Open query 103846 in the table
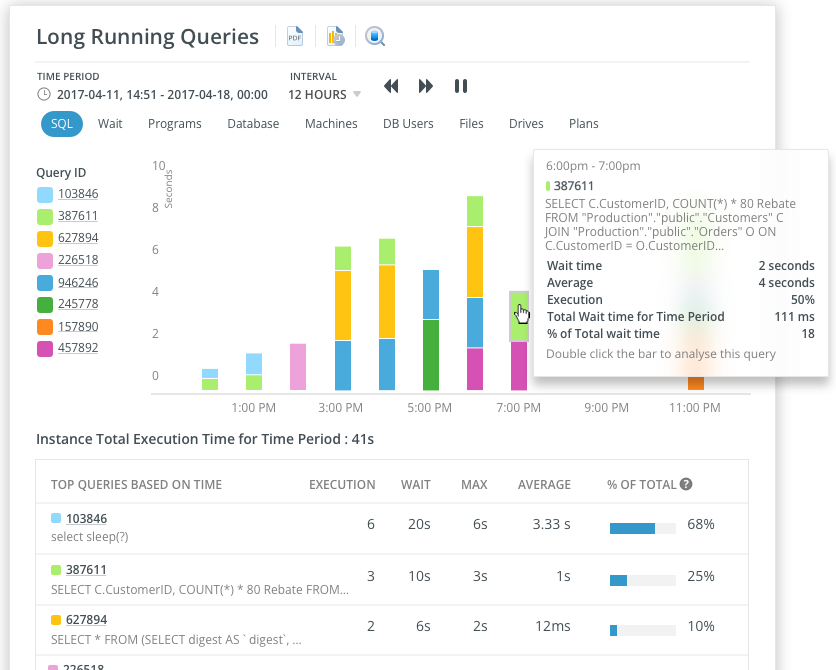The height and width of the screenshot is (670, 836). click(x=86, y=519)
